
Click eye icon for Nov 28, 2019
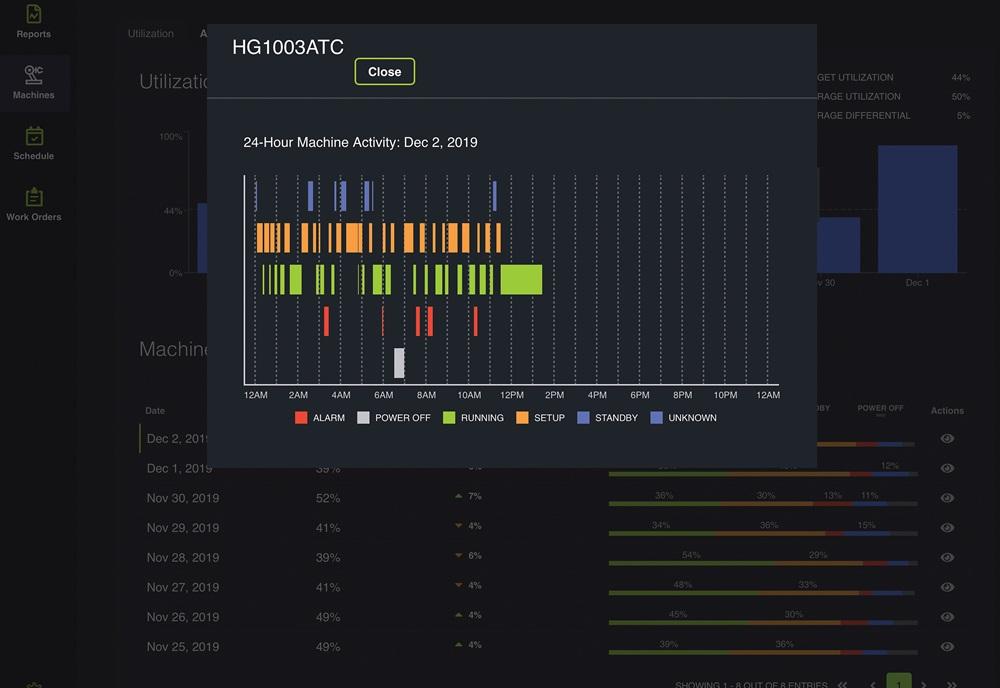(x=947, y=558)
